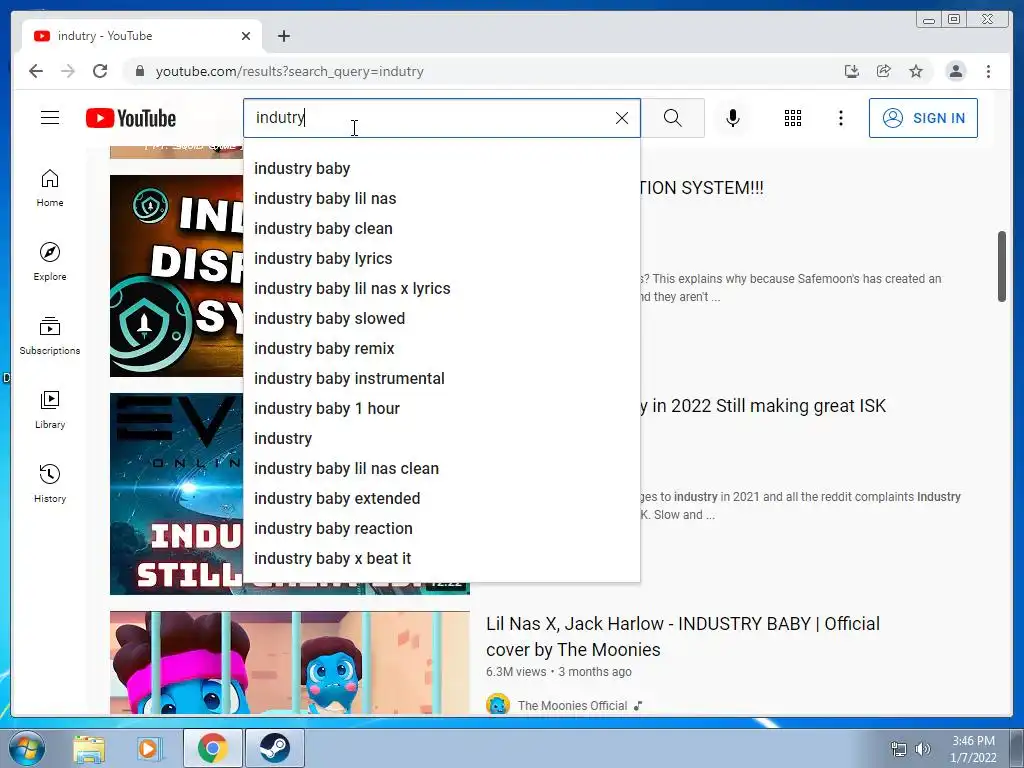
Task: Pick "industry baby lil nas clean" suggestion
Action: pos(441,469)
